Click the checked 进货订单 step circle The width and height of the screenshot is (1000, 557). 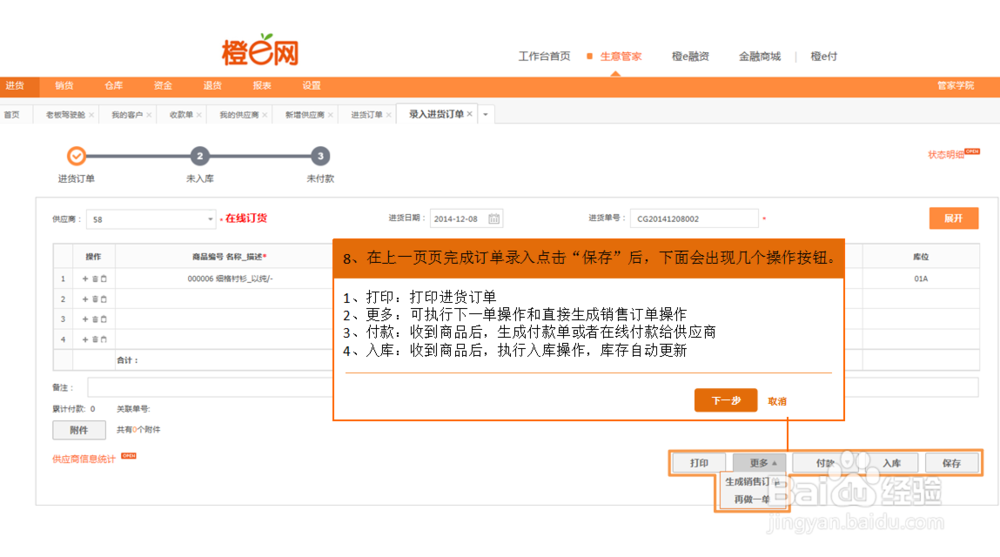coord(77,156)
